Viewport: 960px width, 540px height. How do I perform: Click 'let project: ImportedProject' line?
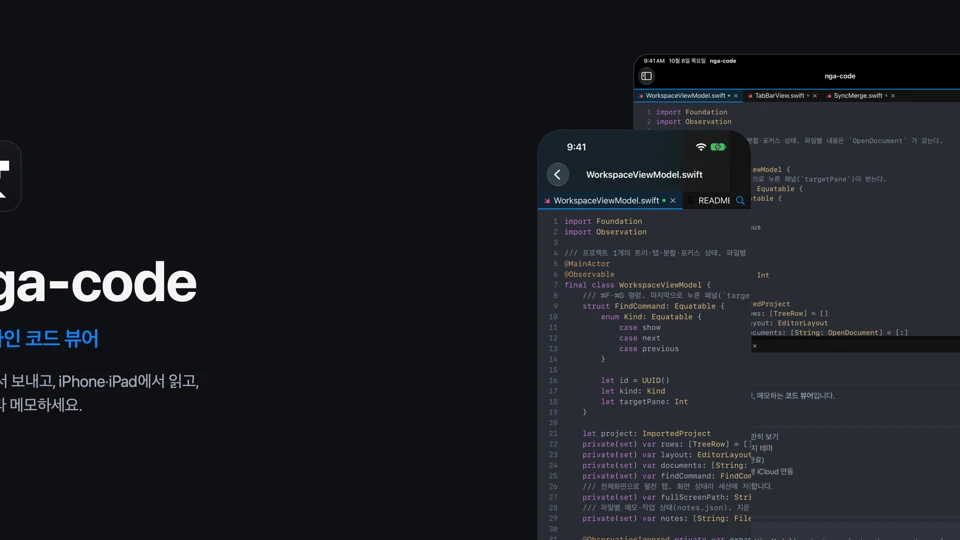coord(647,433)
